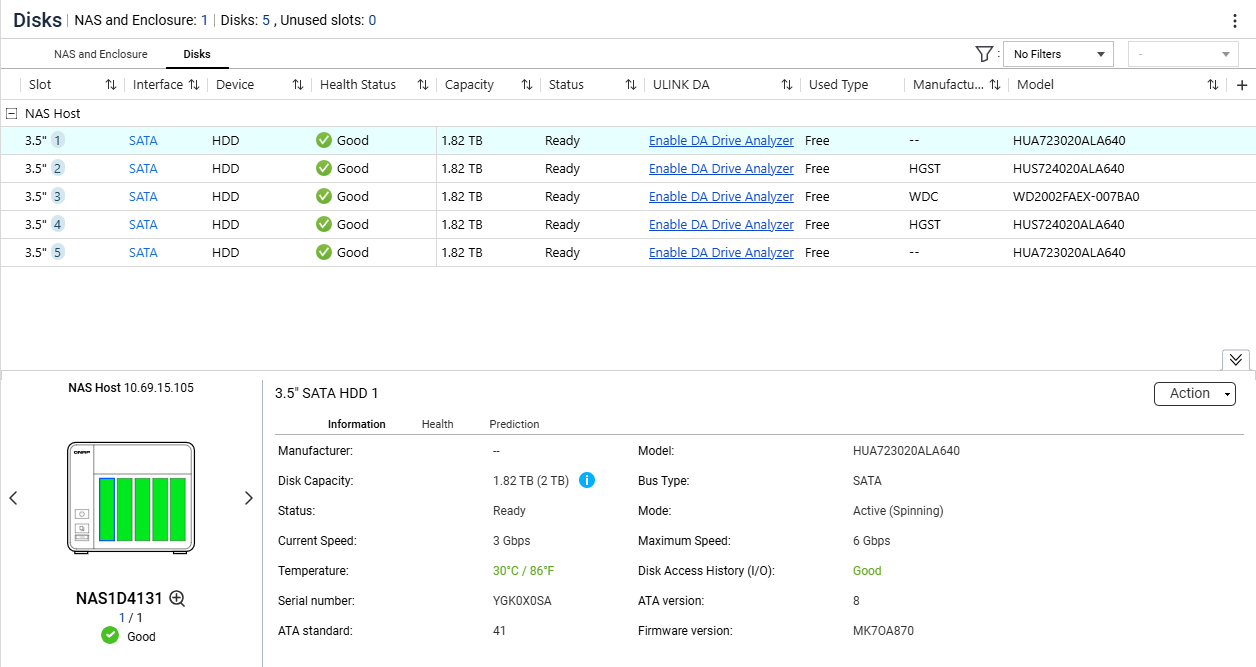Viewport: 1256px width, 667px height.
Task: Select the disk row WD2002FAEX-007BA0
Action: point(1076,197)
